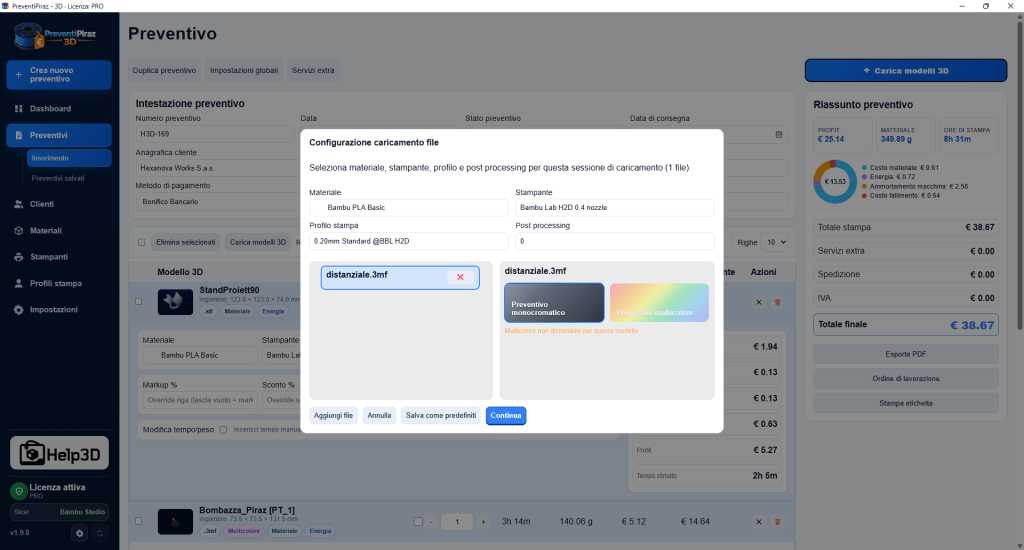Viewport: 1024px width, 550px height.
Task: Tick the StandProiett90 row checkbox
Action: pos(138,302)
